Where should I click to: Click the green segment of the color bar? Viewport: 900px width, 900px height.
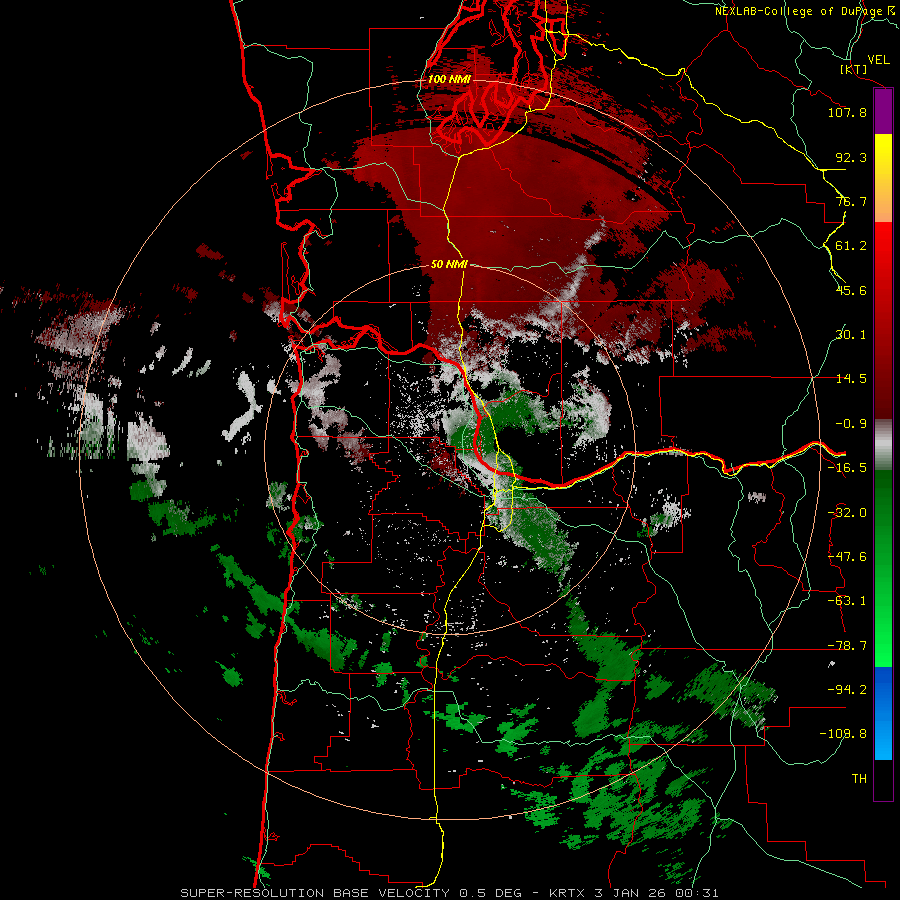point(883,568)
